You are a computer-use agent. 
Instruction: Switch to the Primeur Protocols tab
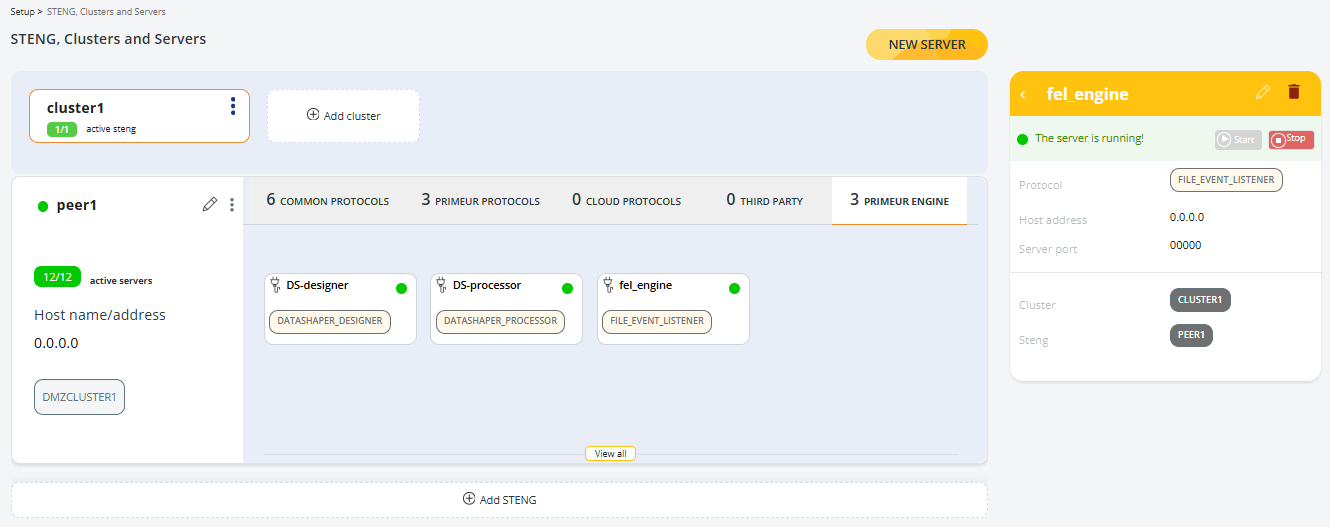(480, 201)
